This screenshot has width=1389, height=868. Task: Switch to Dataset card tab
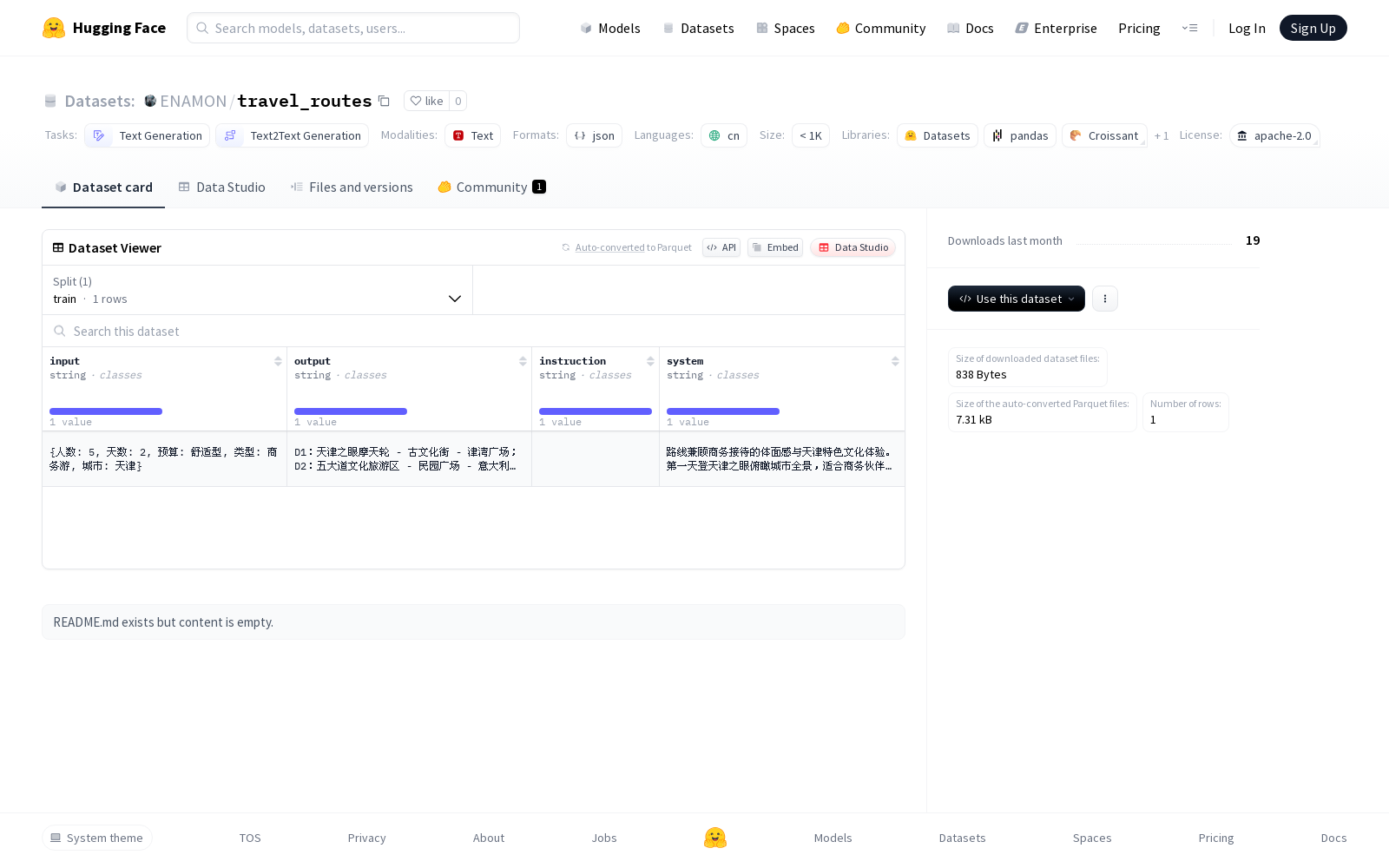pos(103,187)
